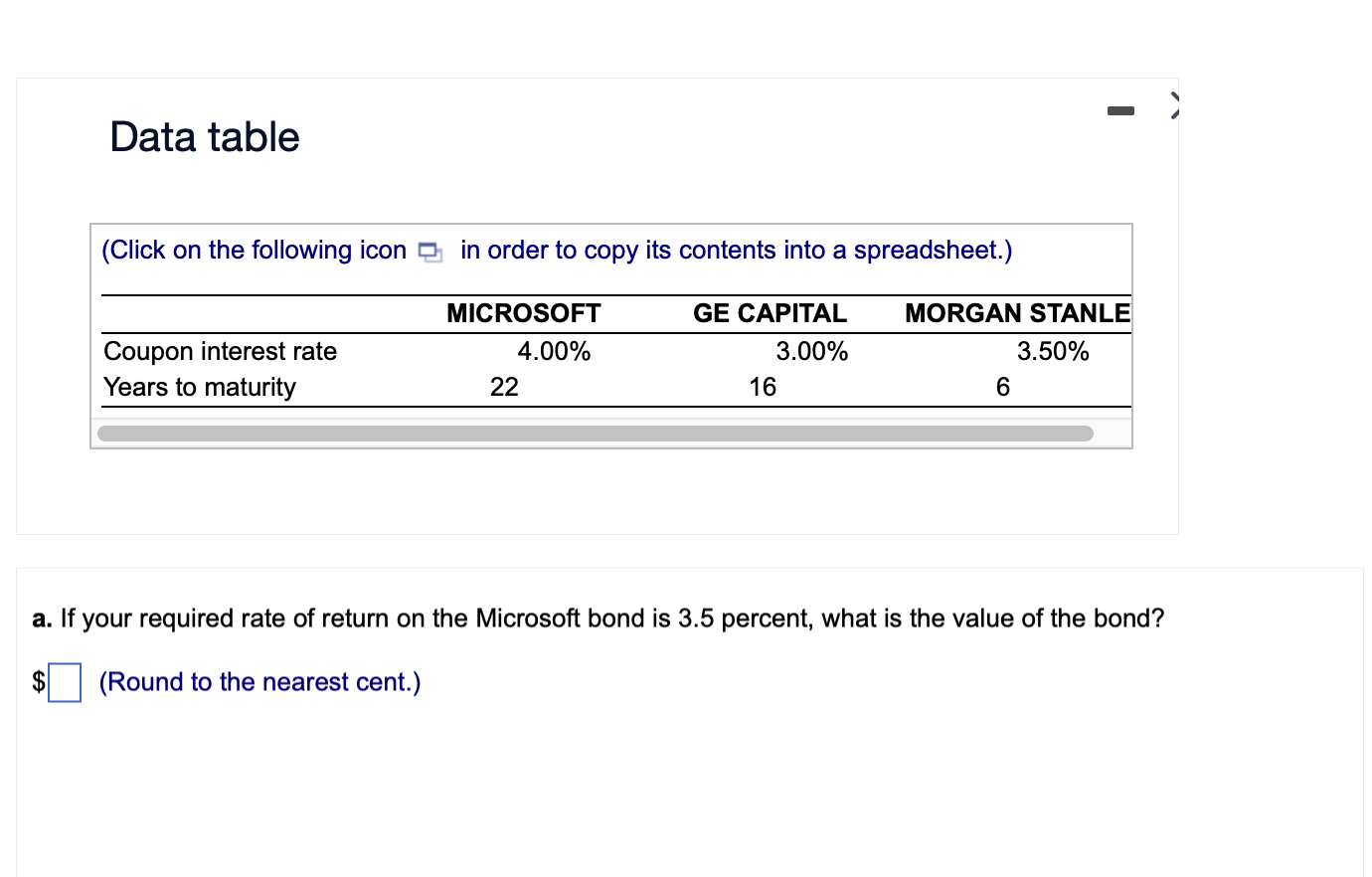This screenshot has width=1372, height=877.
Task: Click the 6 years to maturity value
Action: click(x=1002, y=387)
